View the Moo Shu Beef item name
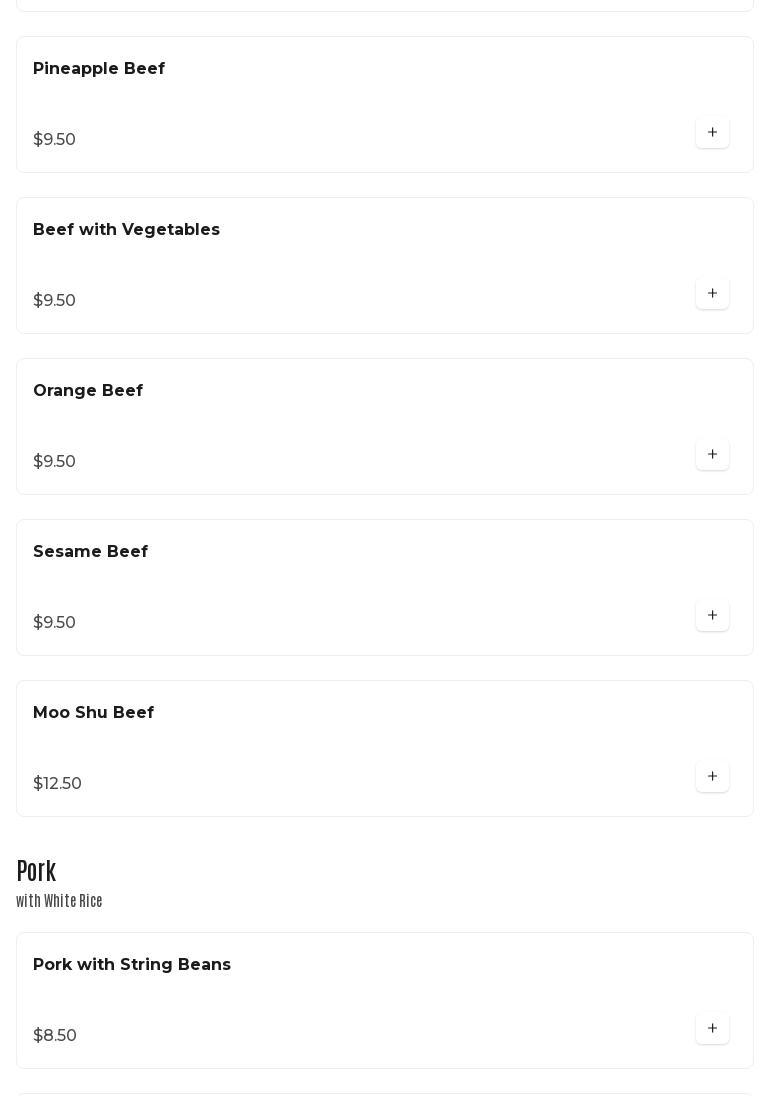 (93, 713)
